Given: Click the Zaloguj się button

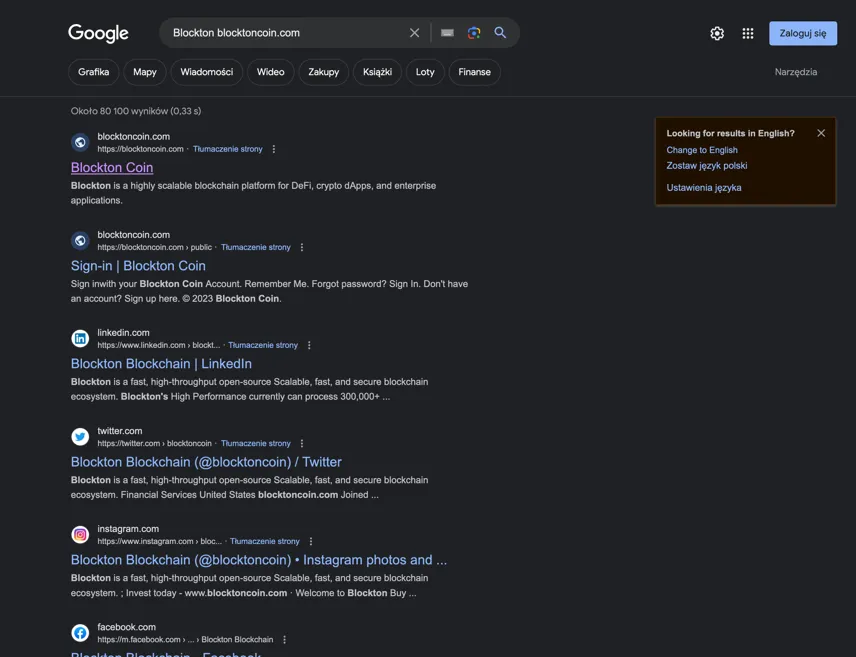Looking at the screenshot, I should pyautogui.click(x=802, y=33).
